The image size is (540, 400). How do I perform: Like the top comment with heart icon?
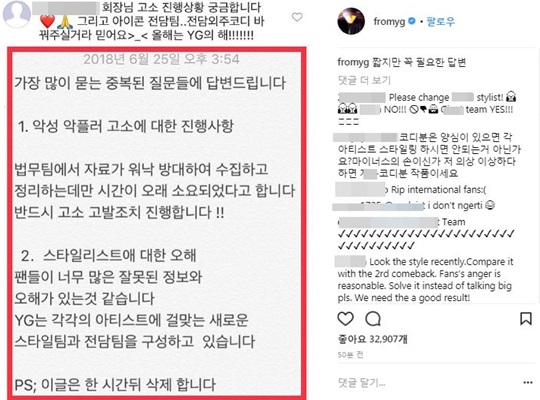[297, 17]
